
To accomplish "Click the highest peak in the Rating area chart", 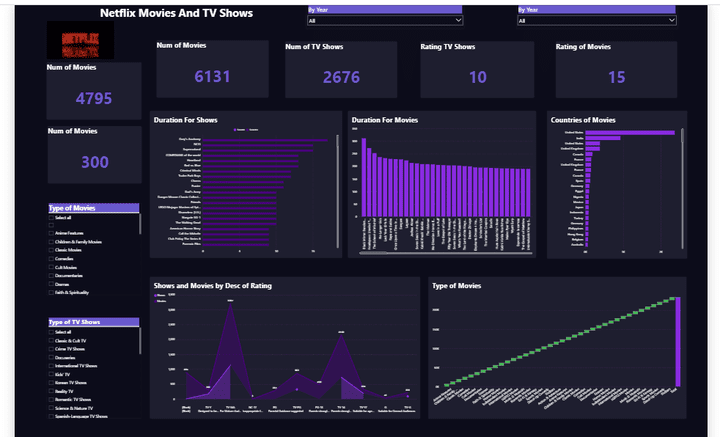I will 230,304.
